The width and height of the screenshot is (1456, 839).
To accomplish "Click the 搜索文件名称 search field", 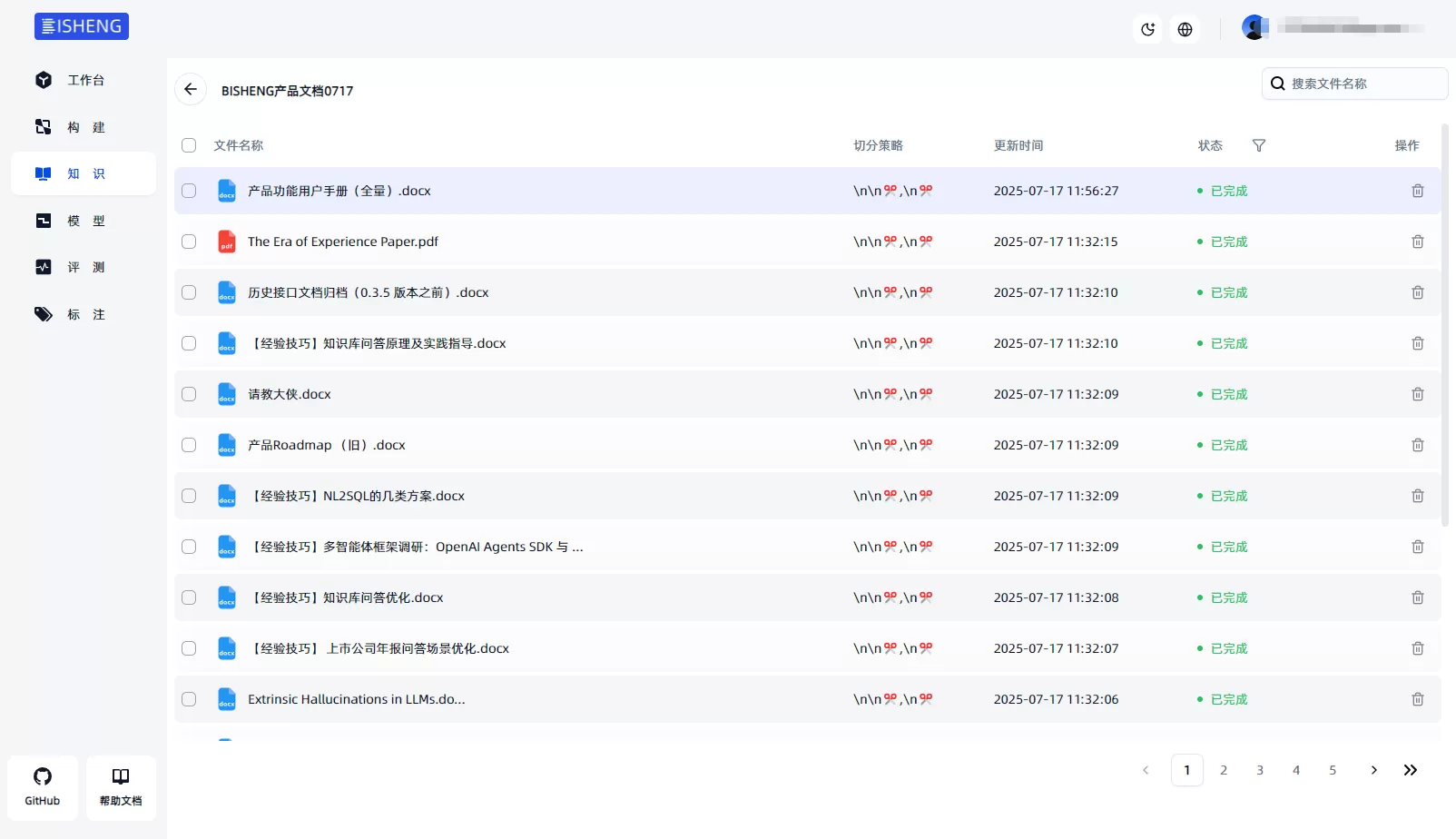I will pos(1354,84).
